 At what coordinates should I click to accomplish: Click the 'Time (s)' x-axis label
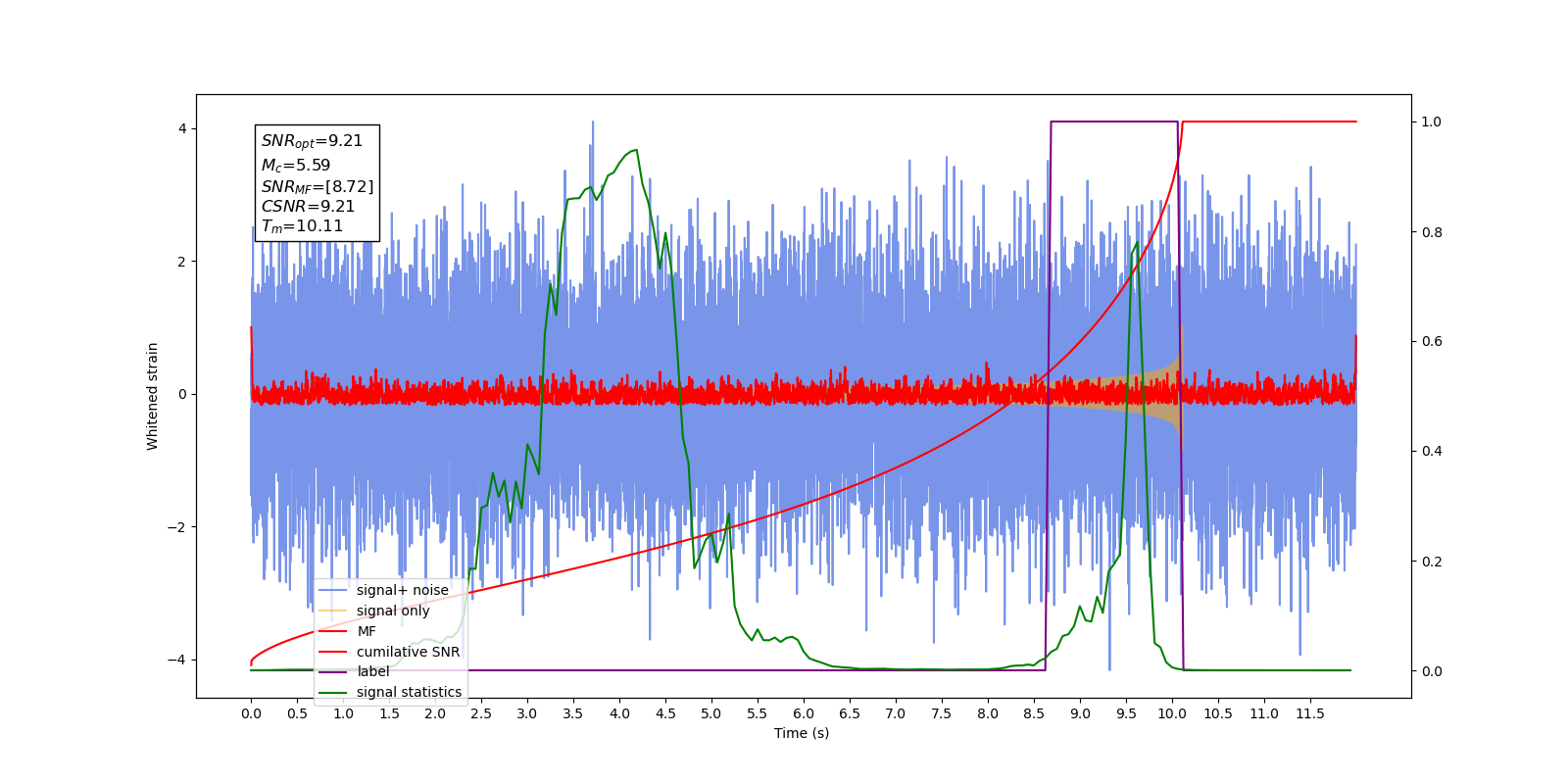[x=802, y=733]
